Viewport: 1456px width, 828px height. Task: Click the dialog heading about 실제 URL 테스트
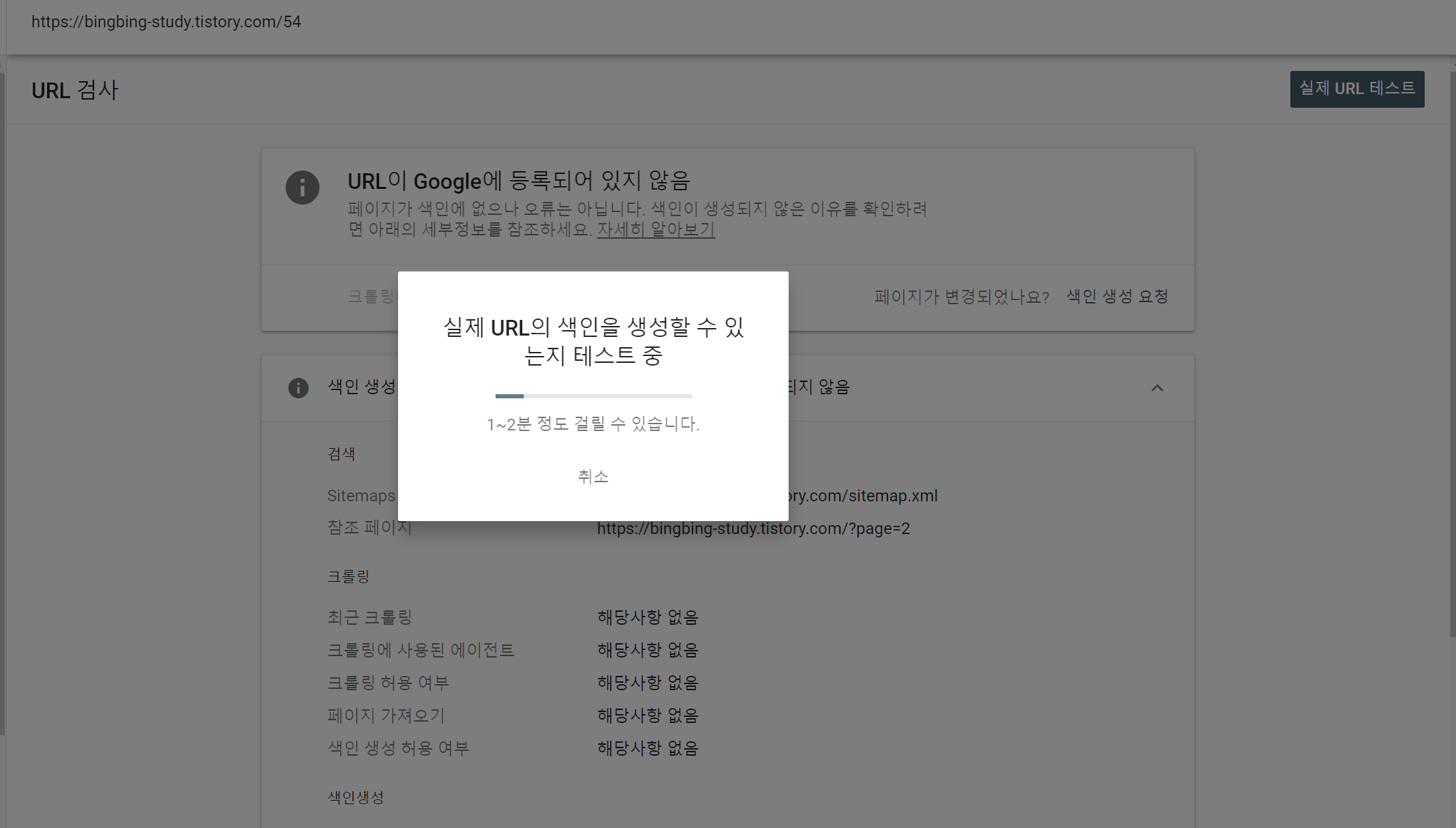point(593,341)
